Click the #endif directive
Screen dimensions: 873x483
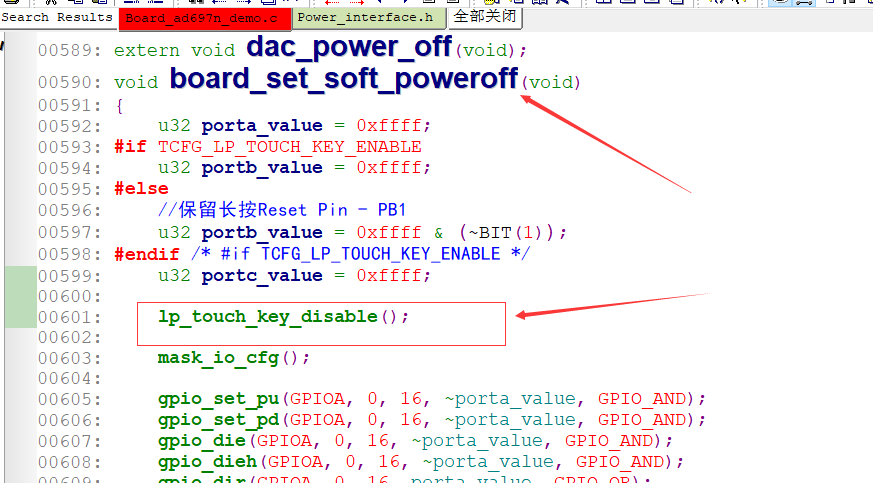[147, 254]
